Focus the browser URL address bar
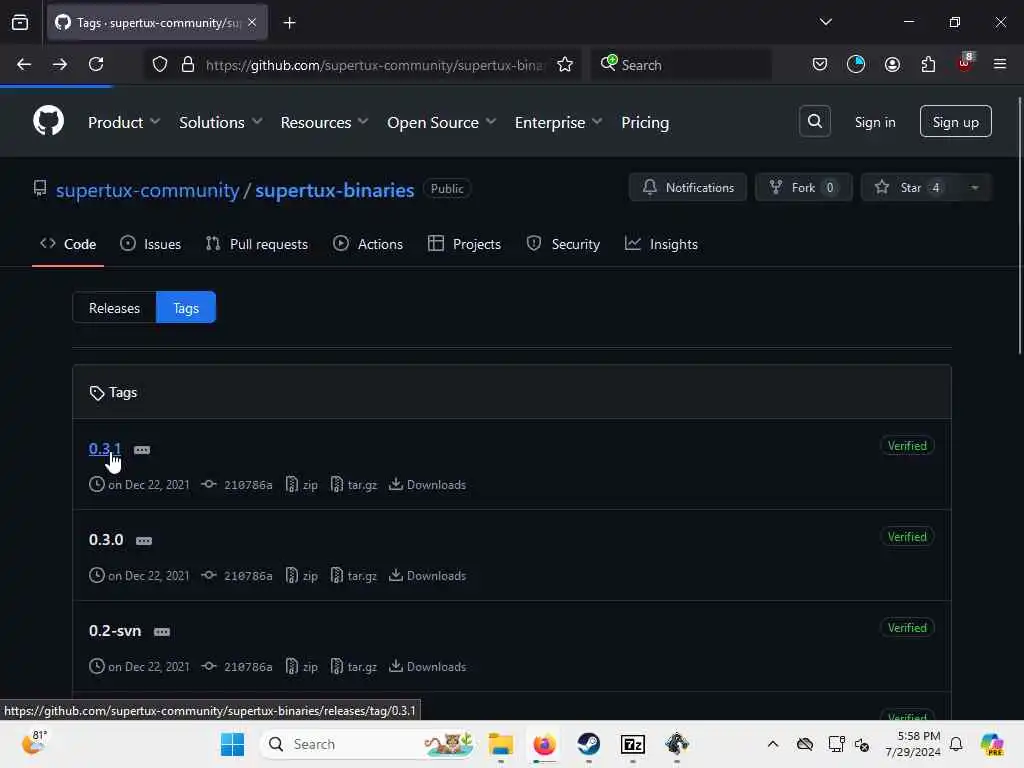 click(x=374, y=65)
